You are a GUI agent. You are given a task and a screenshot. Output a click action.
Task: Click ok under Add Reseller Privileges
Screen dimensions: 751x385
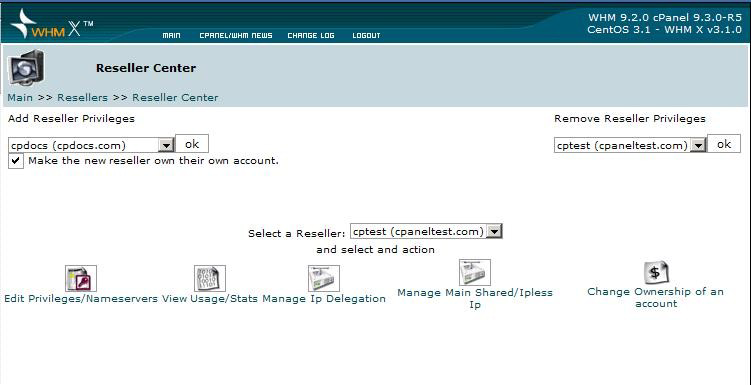[192, 144]
